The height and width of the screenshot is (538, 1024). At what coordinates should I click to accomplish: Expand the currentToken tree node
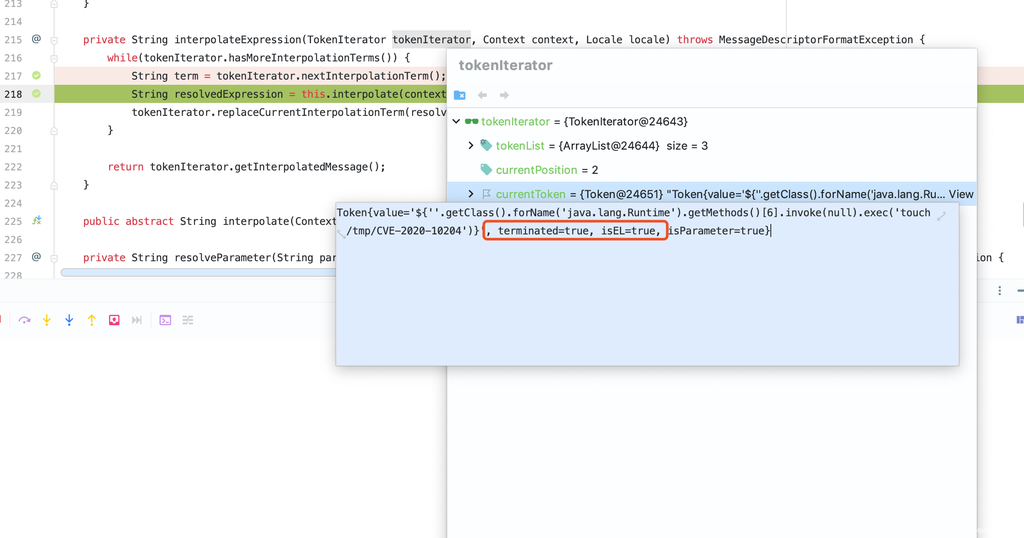pos(471,194)
